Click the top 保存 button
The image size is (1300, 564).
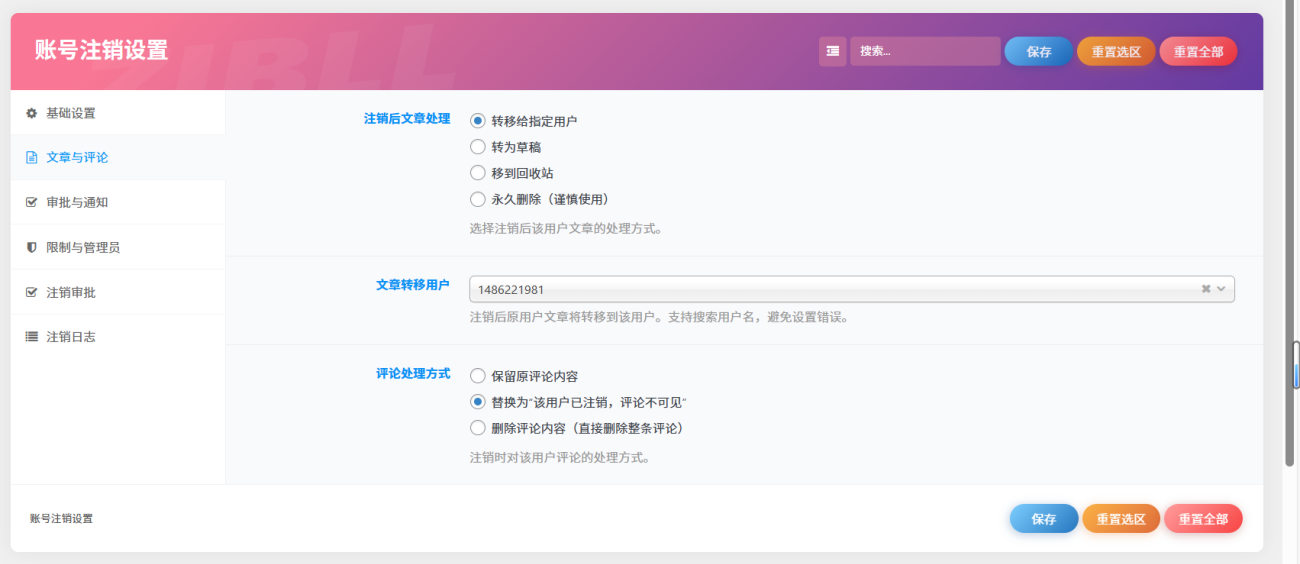click(1038, 51)
